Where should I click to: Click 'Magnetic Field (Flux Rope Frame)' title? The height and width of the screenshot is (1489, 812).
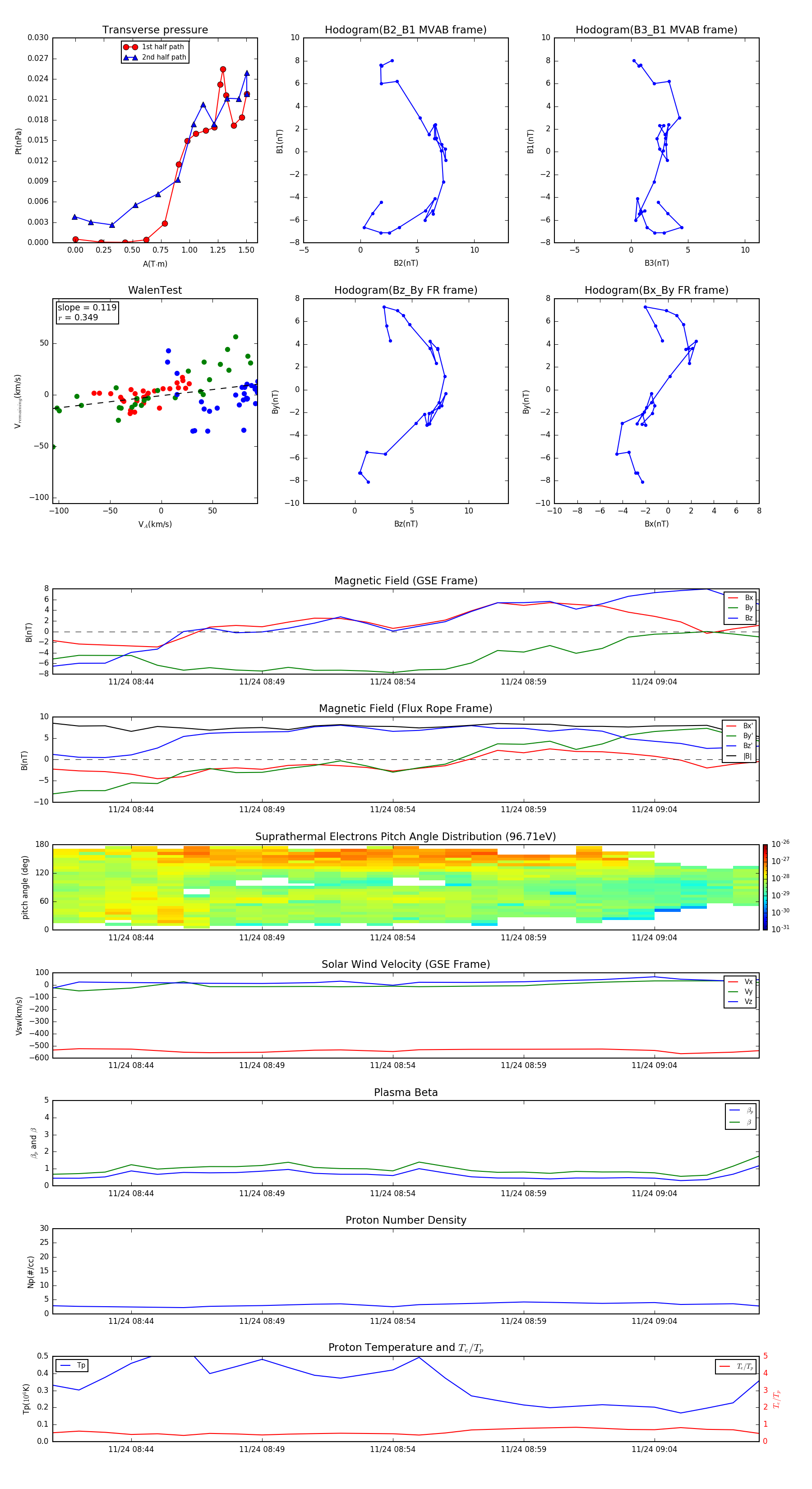coord(406,709)
